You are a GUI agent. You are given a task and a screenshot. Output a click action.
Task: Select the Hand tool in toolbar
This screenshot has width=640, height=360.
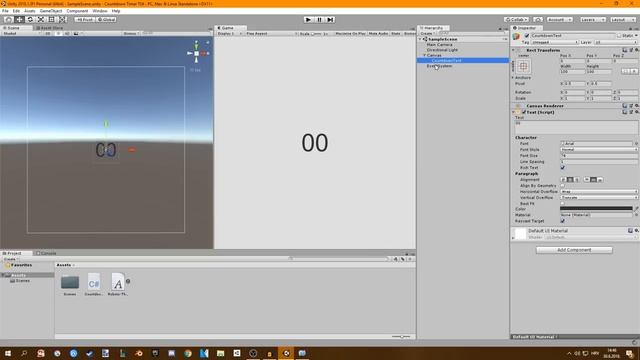[x=8, y=20]
